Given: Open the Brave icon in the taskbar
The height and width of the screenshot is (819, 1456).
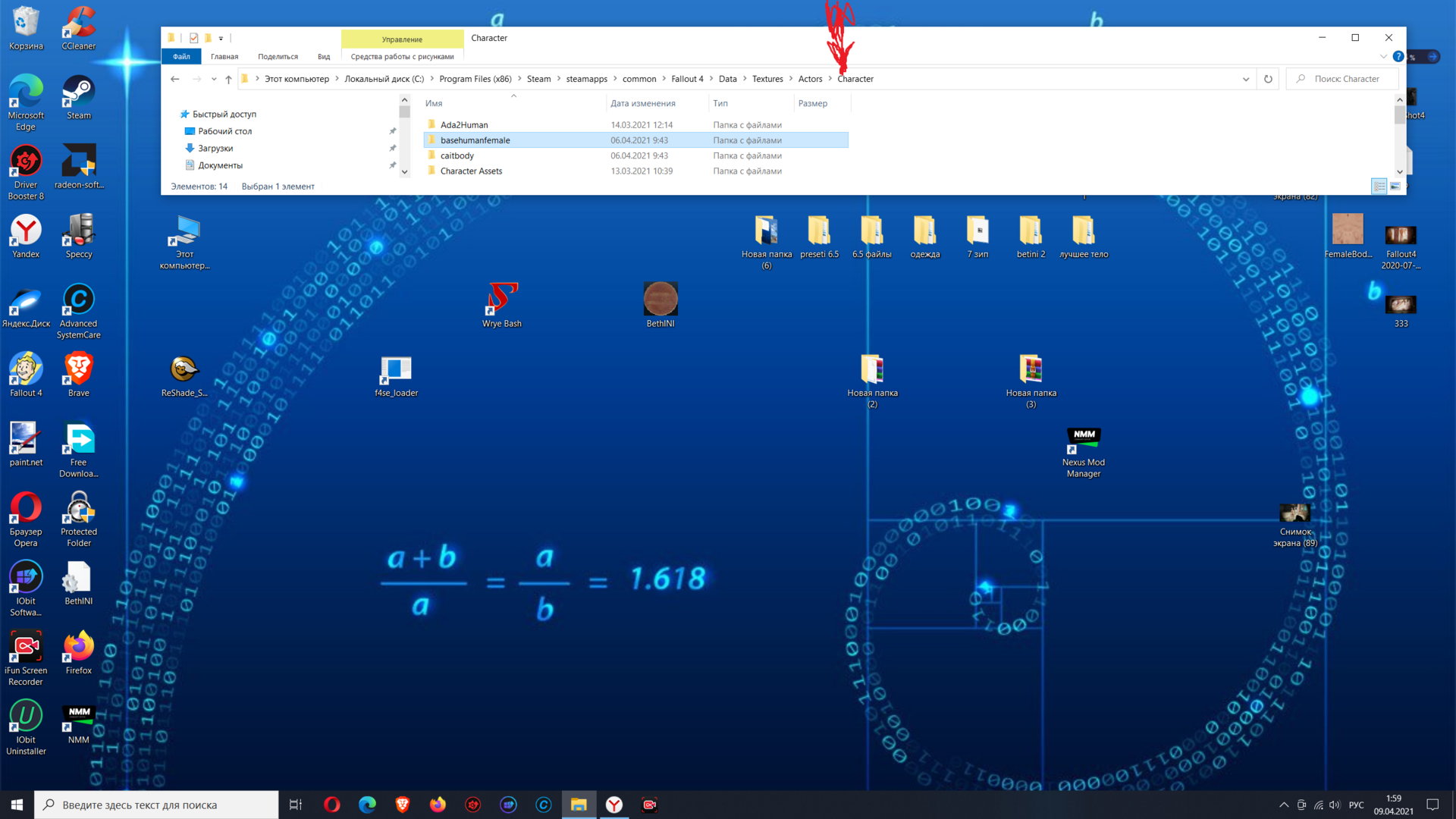Looking at the screenshot, I should click(x=403, y=805).
